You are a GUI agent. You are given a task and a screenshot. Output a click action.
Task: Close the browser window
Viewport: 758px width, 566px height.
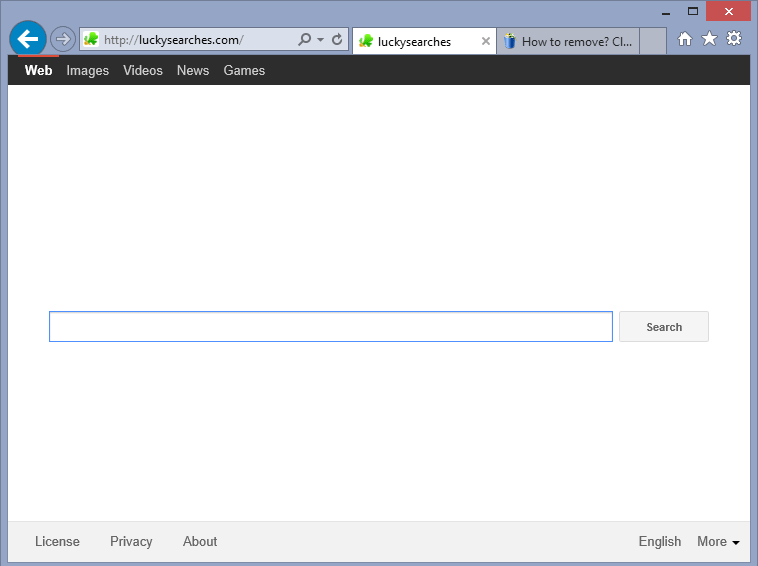coord(729,11)
